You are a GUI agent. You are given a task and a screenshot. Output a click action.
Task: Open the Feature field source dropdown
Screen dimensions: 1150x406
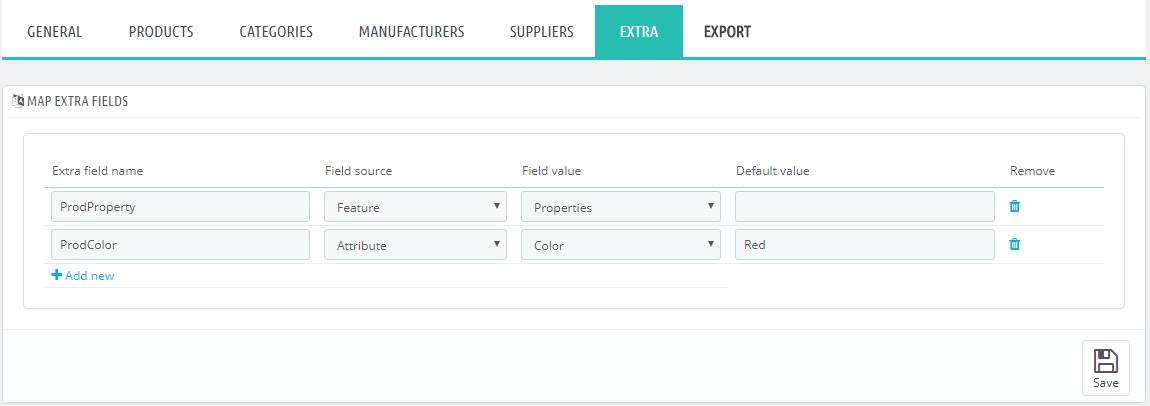(x=415, y=207)
